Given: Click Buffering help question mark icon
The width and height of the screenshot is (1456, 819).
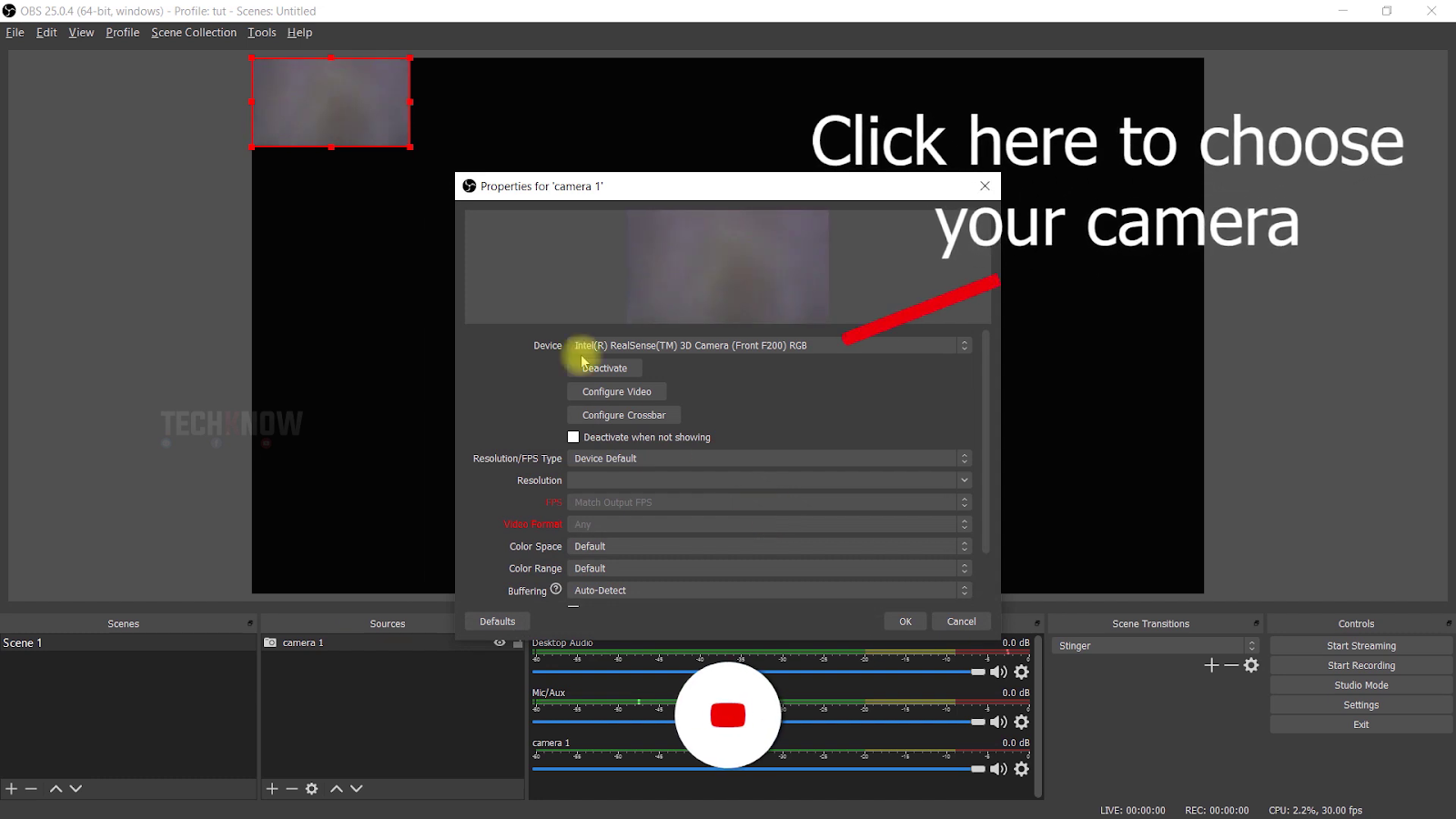Looking at the screenshot, I should (556, 589).
